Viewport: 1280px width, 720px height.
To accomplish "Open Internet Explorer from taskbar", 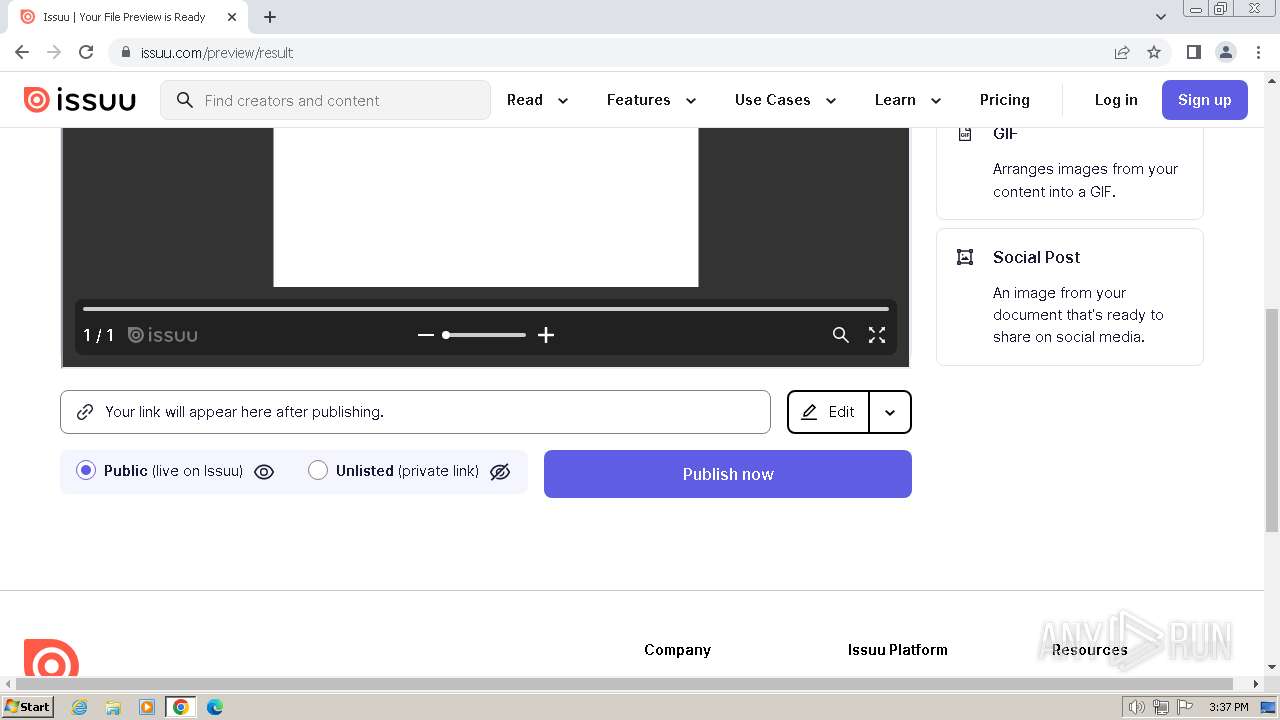I will 79,707.
